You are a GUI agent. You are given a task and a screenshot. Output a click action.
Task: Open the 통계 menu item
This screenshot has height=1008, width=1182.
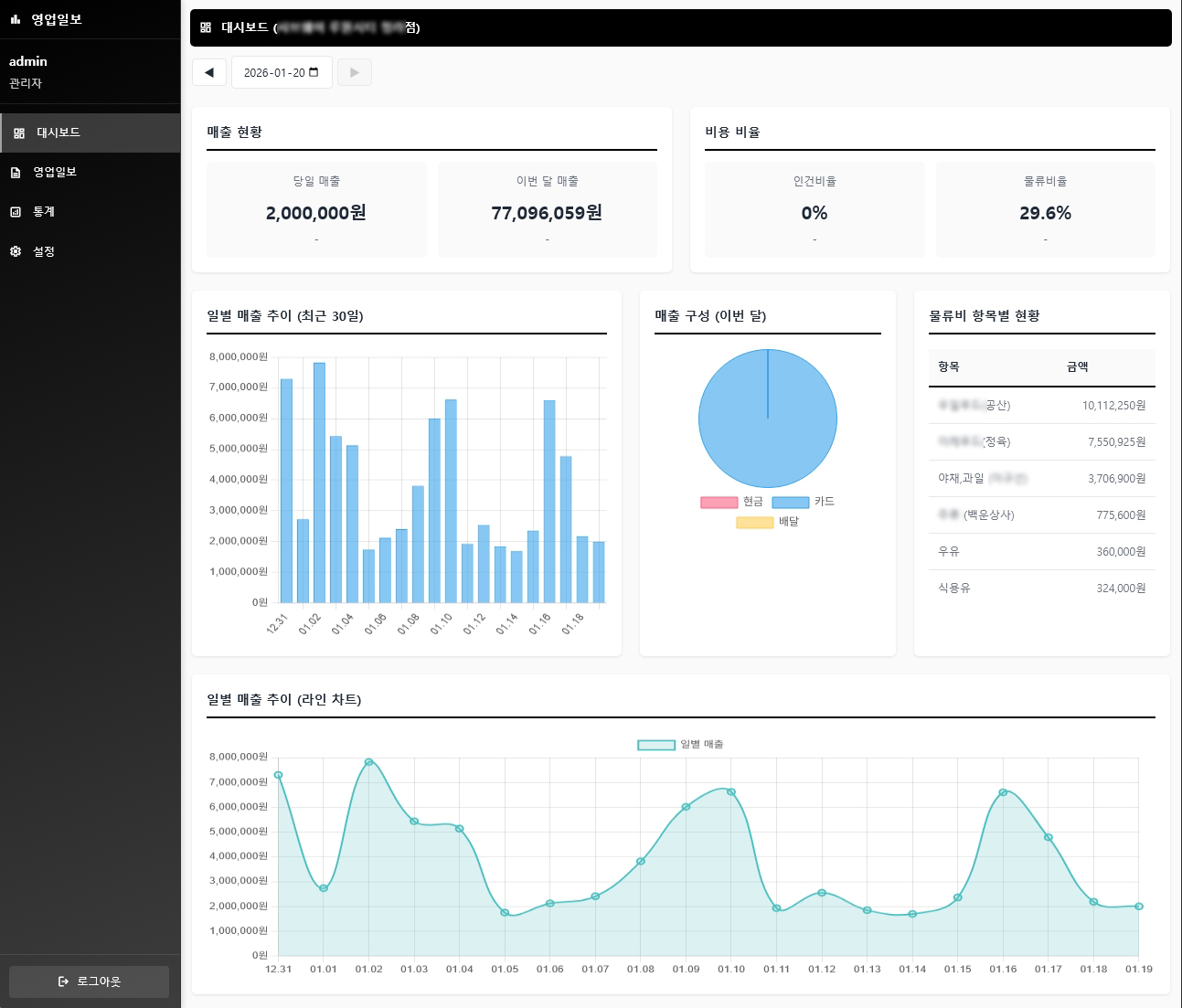click(44, 212)
